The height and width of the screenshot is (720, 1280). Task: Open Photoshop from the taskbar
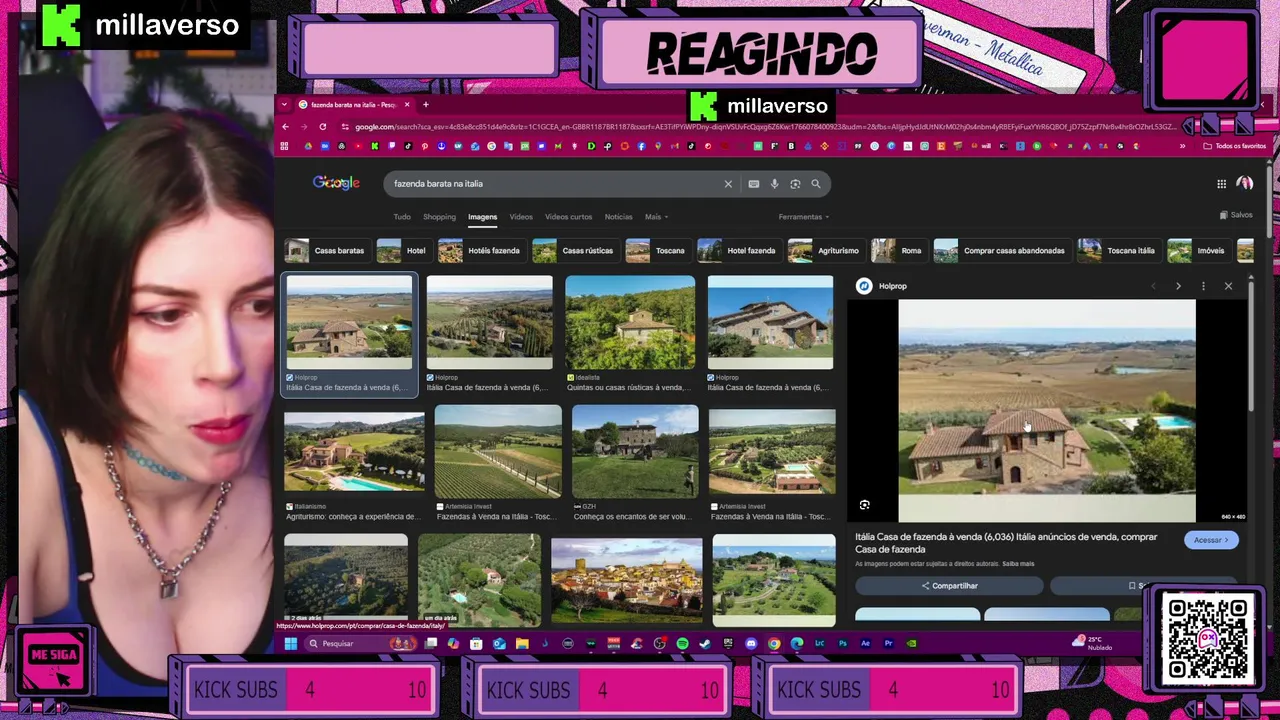pyautogui.click(x=843, y=644)
